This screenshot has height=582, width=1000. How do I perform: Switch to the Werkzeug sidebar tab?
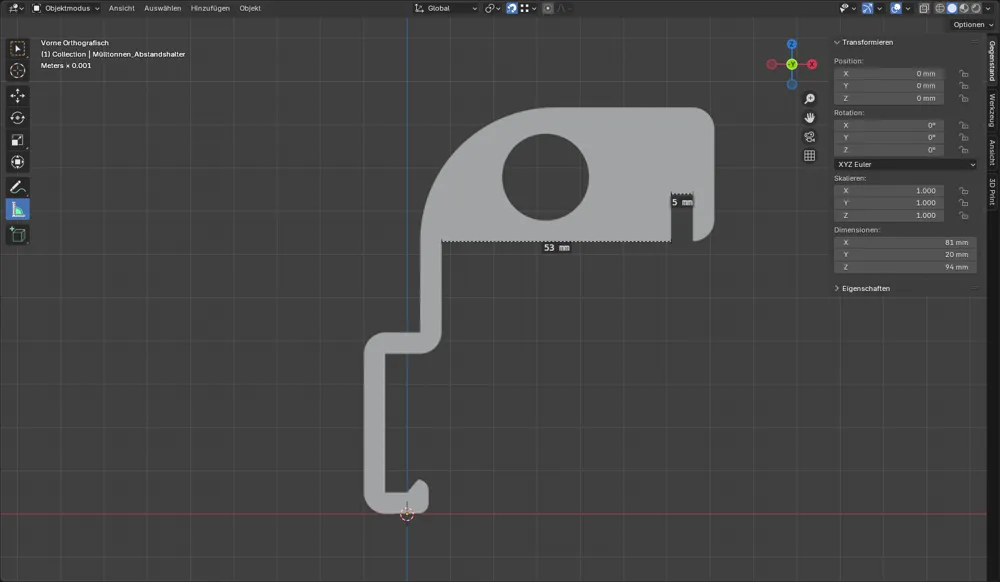[x=992, y=110]
